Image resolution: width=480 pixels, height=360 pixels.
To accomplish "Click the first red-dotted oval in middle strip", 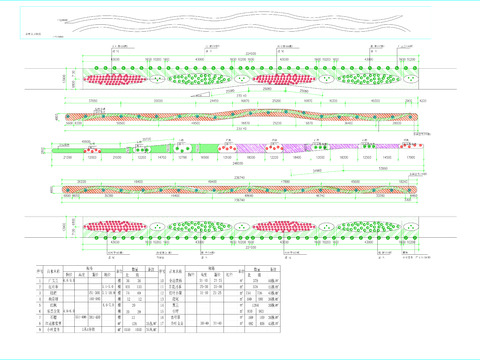I will tap(92, 150).
